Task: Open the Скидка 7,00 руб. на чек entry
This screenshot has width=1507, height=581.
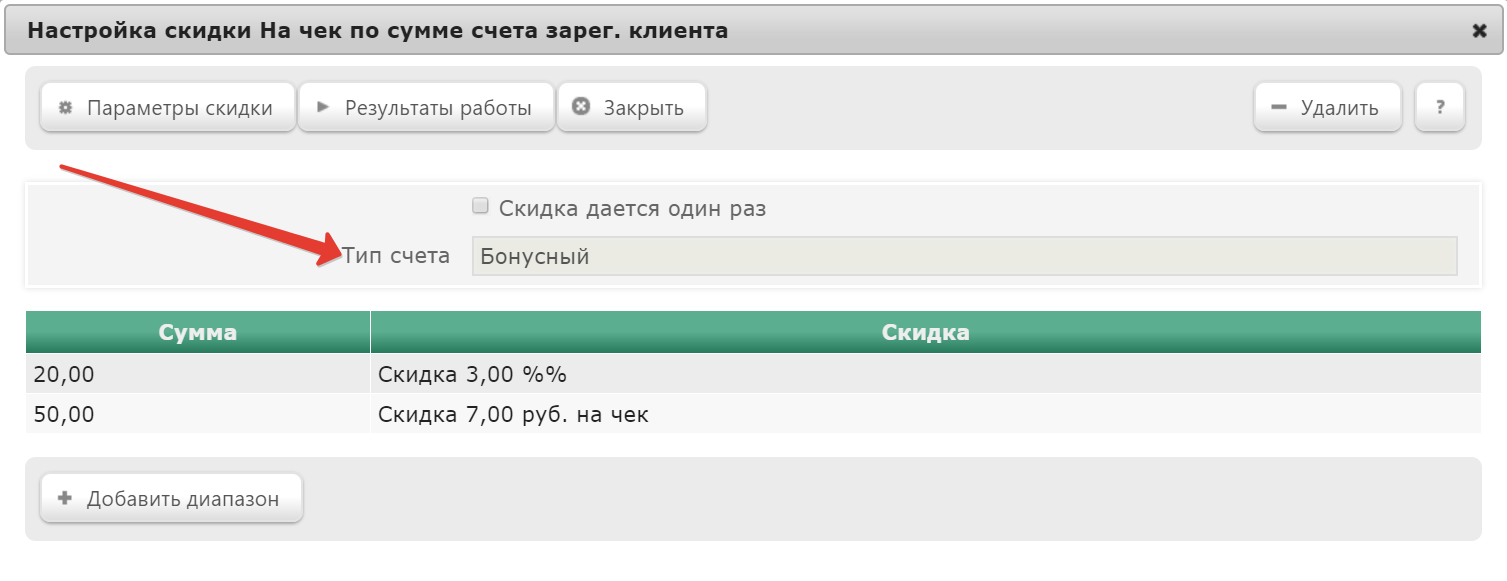Action: point(513,414)
